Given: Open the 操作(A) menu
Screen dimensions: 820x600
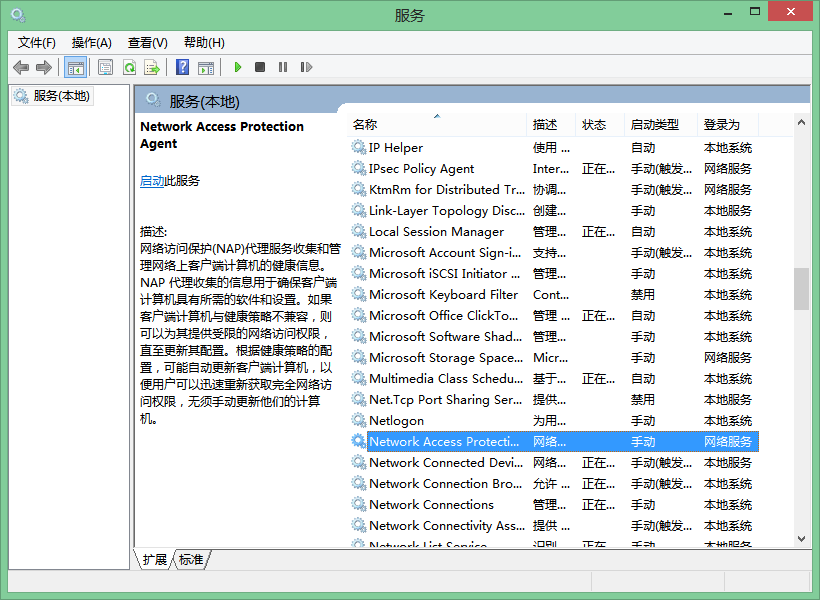Looking at the screenshot, I should click(x=92, y=42).
